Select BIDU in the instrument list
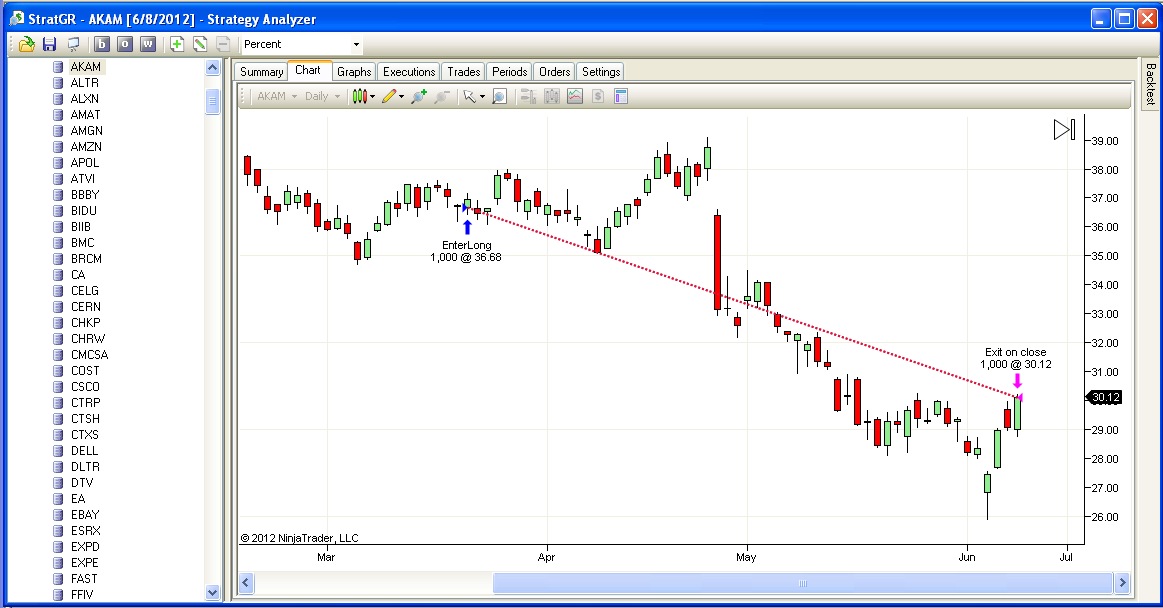Image resolution: width=1163 pixels, height=608 pixels. coord(84,211)
